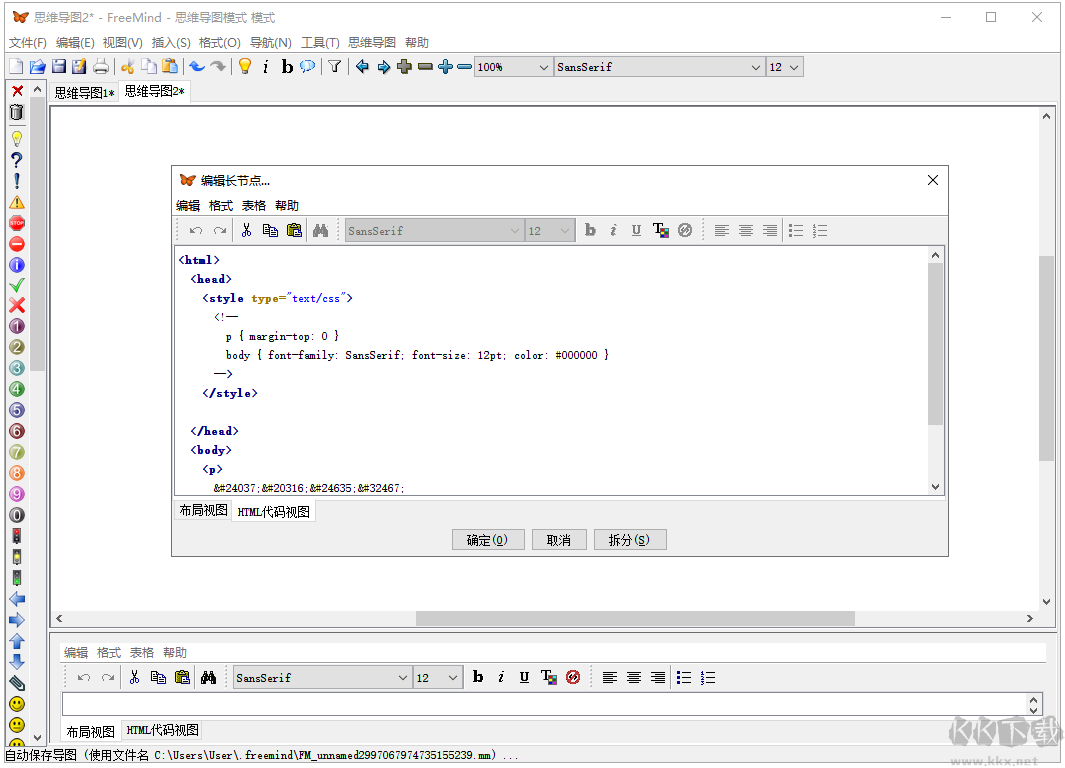Viewport: 1065px width, 768px height.
Task: Click the Undo arrow in main toolbar
Action: 197,67
